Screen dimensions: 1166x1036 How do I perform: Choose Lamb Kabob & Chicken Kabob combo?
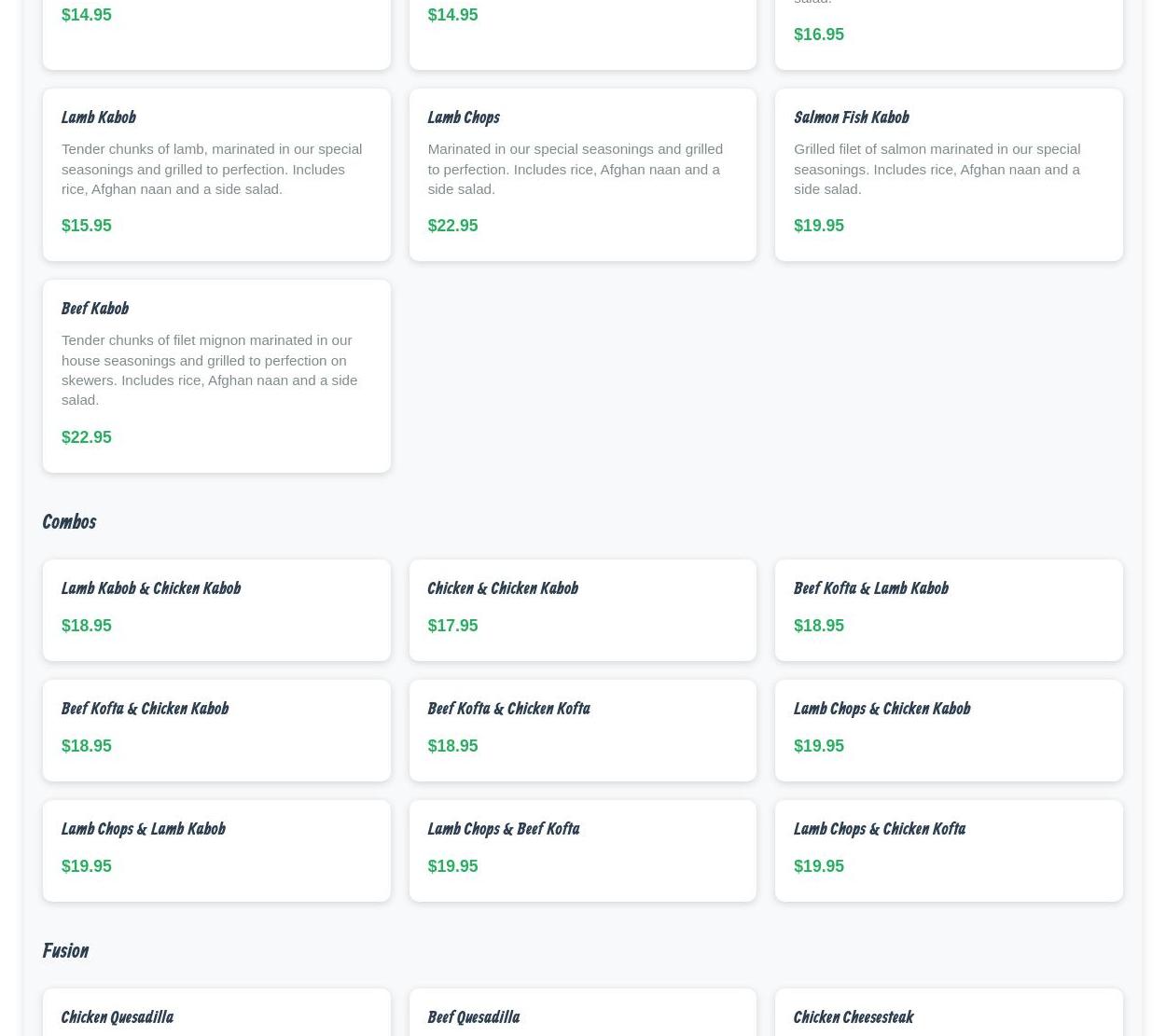[150, 588]
